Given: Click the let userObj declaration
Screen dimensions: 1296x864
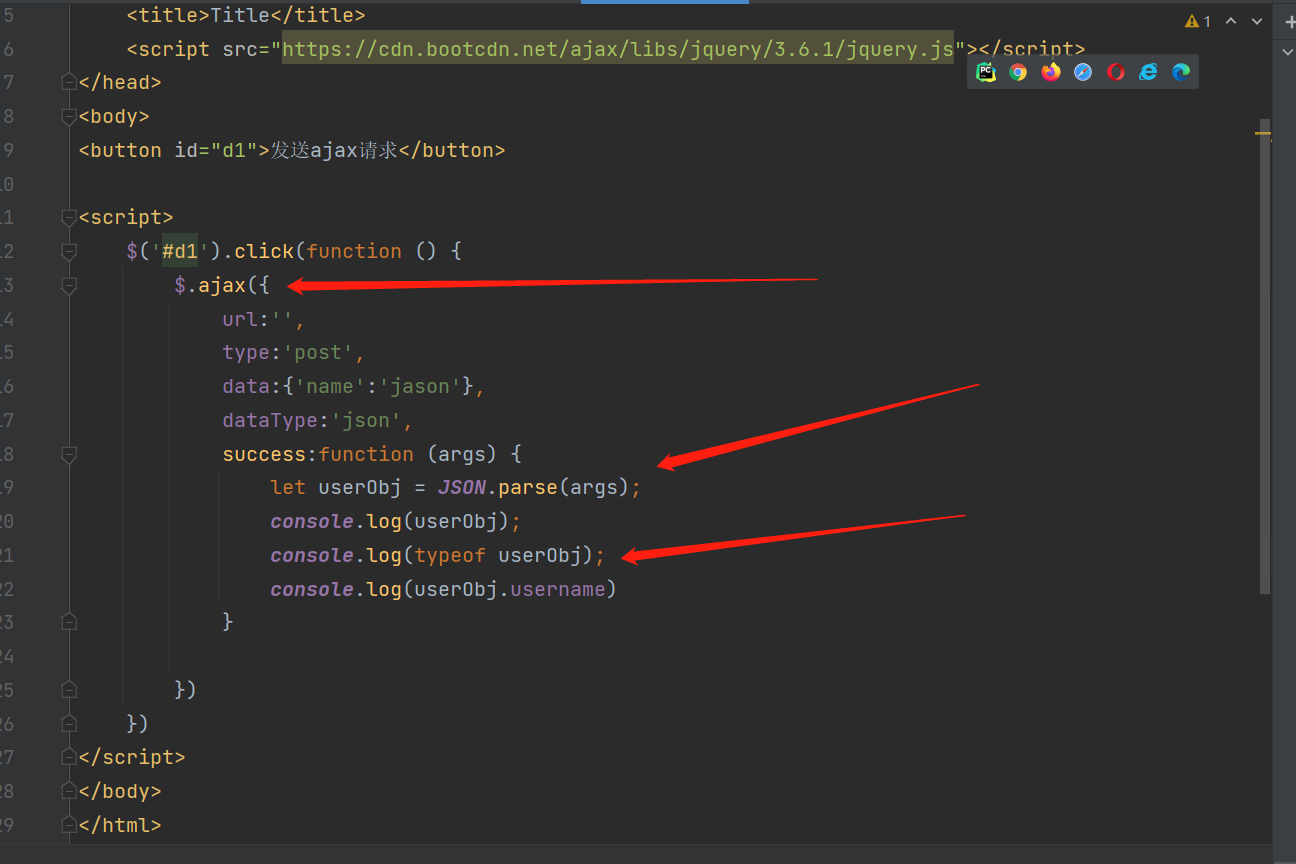Looking at the screenshot, I should 335,488.
